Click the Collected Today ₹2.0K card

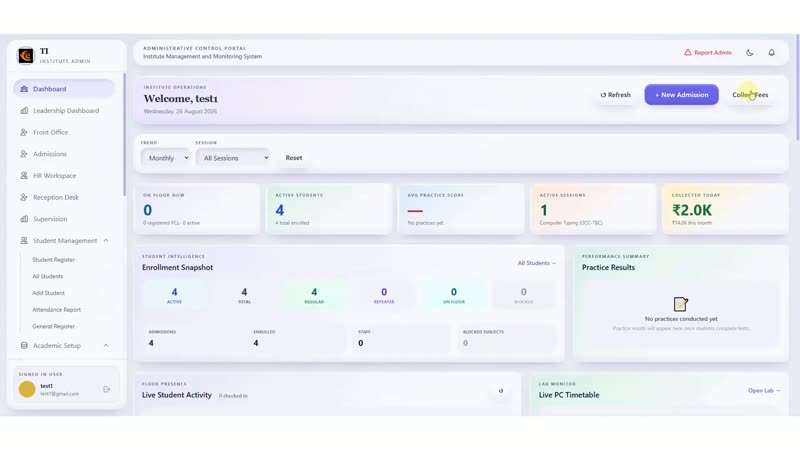[x=725, y=209]
